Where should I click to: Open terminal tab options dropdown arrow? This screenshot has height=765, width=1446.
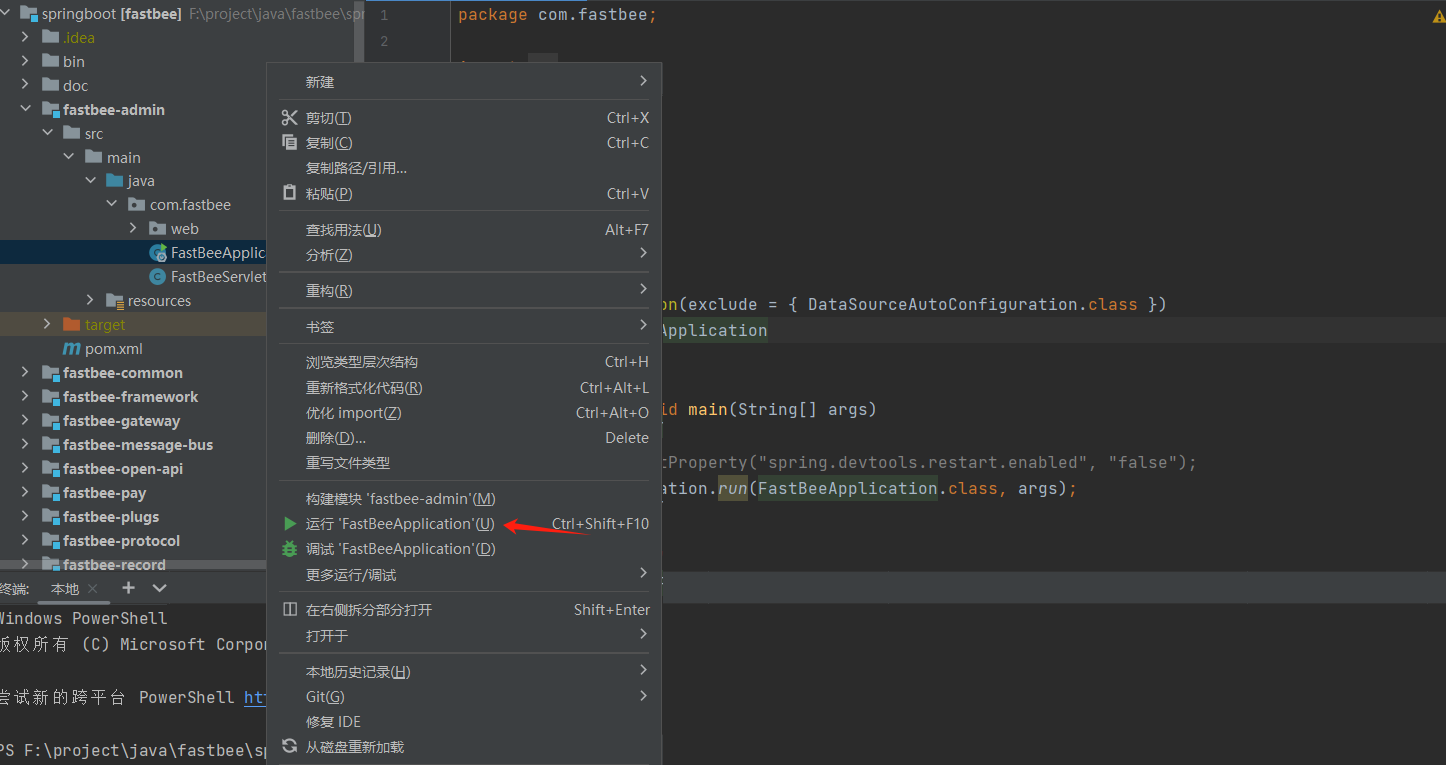tap(159, 588)
